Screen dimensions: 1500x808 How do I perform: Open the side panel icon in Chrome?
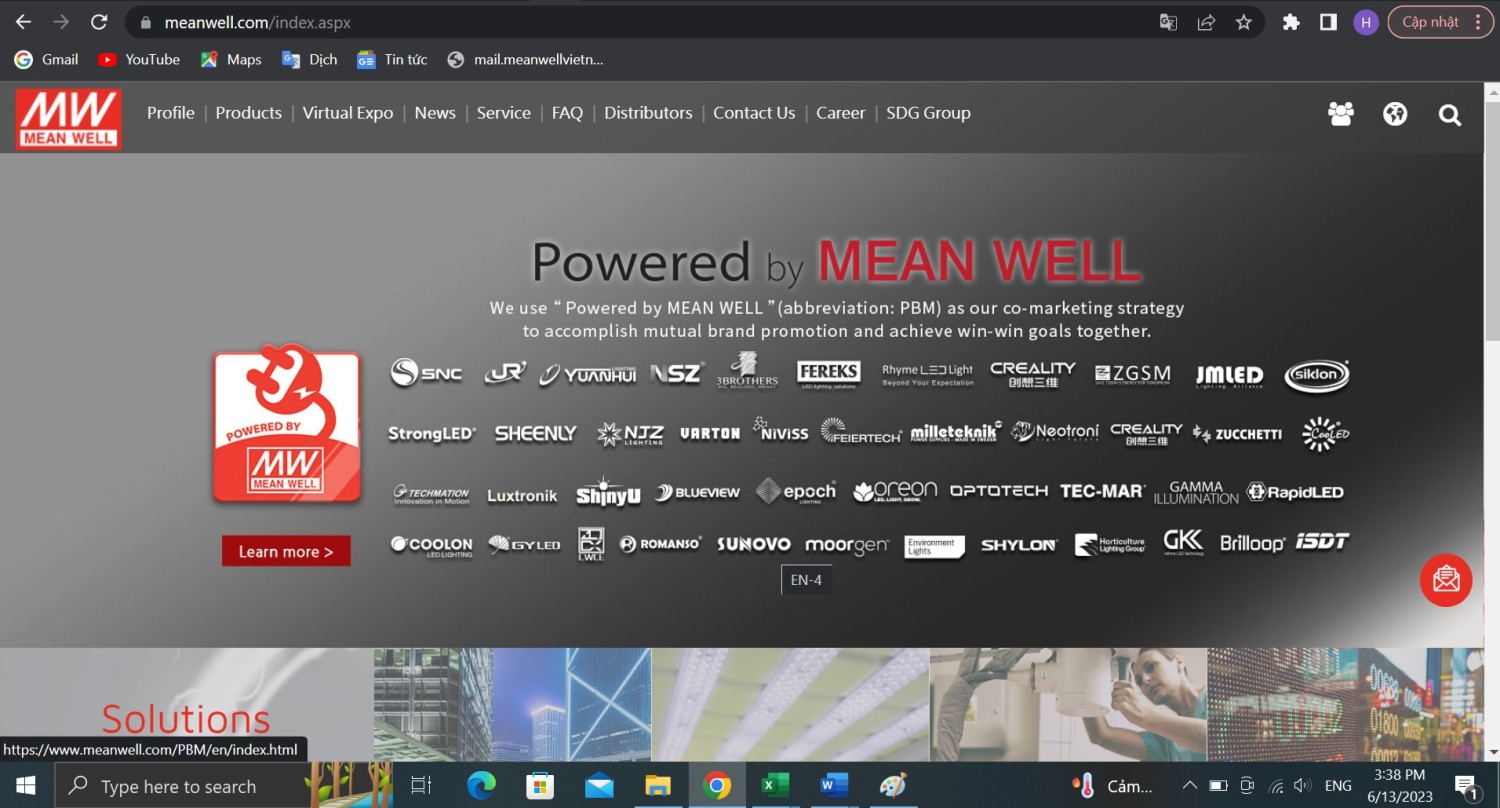point(1328,22)
